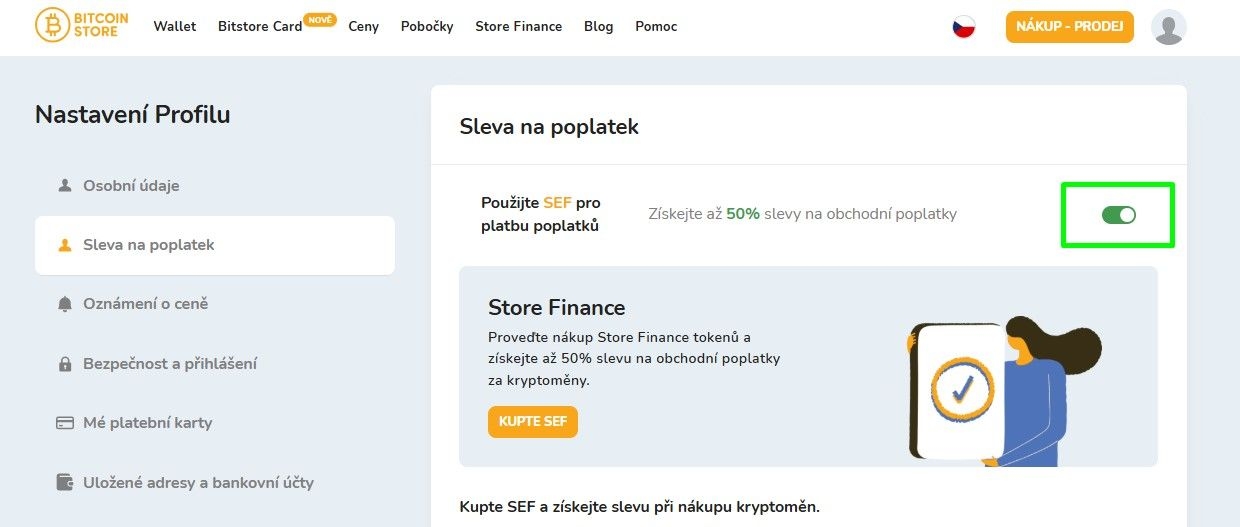Screen dimensions: 1240x527
Task: Click the KUPTE SEF button
Action: click(532, 422)
